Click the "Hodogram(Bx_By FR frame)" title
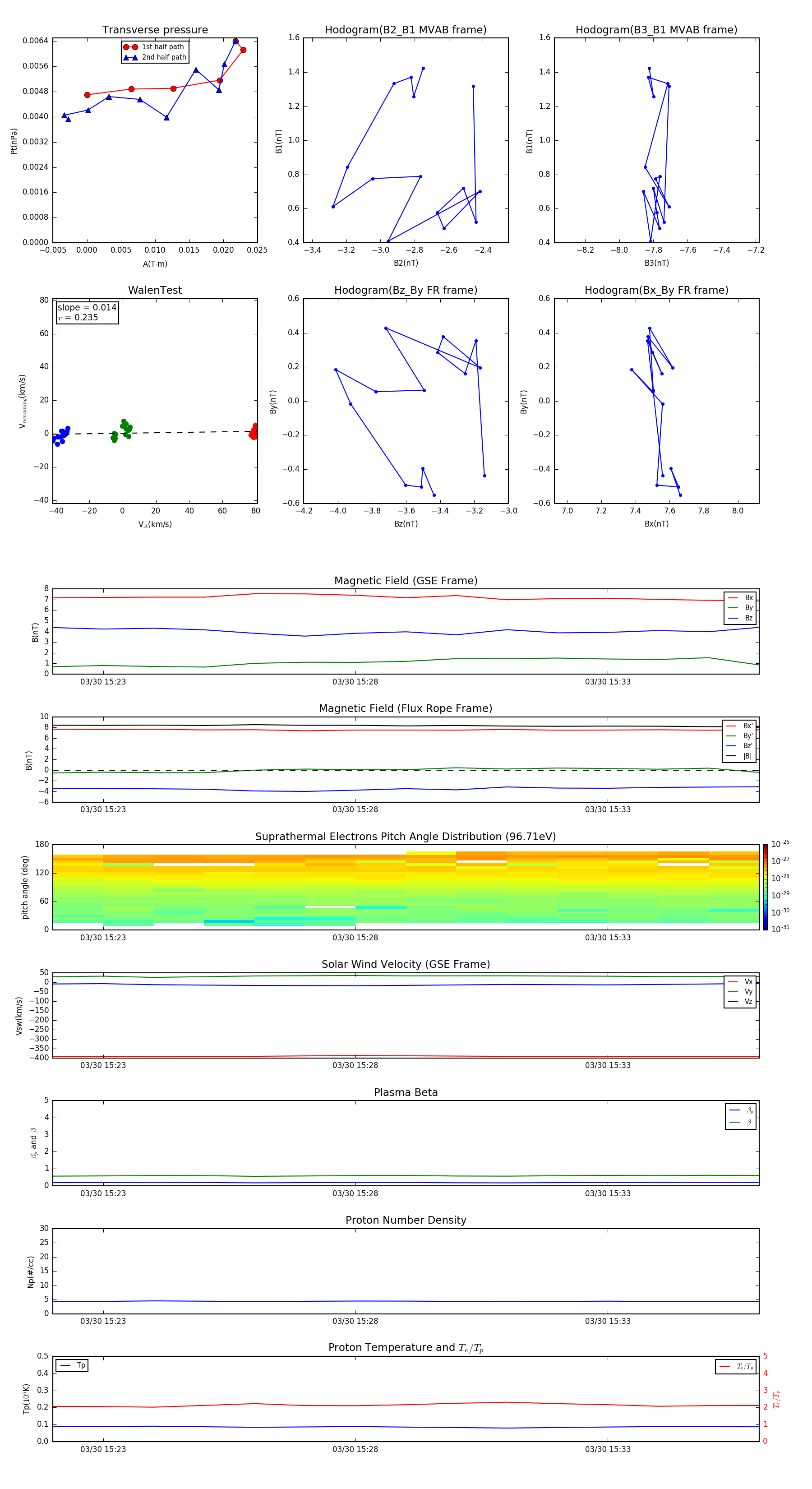This screenshot has height=1489, width=812. point(656,290)
